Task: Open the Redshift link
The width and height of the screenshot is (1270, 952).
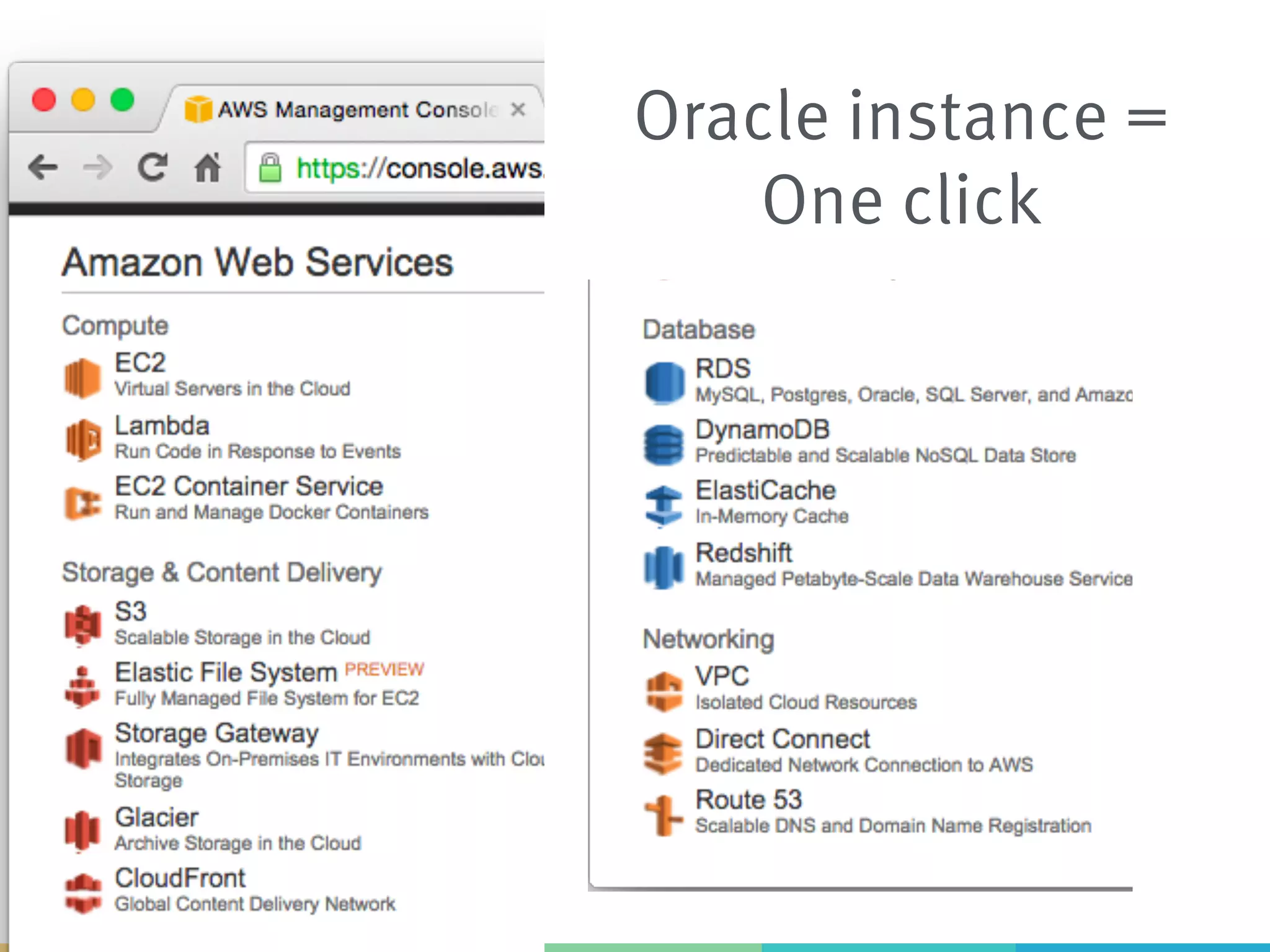Action: [744, 552]
